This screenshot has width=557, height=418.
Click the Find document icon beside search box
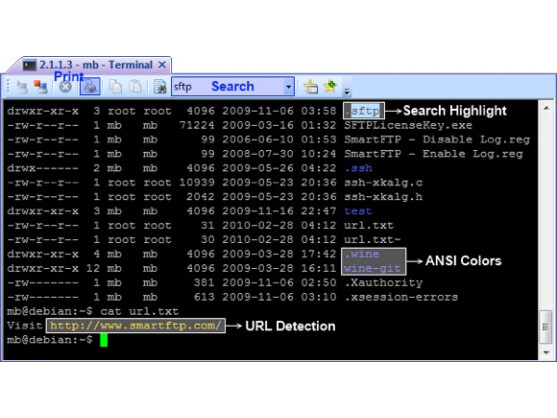[160, 87]
